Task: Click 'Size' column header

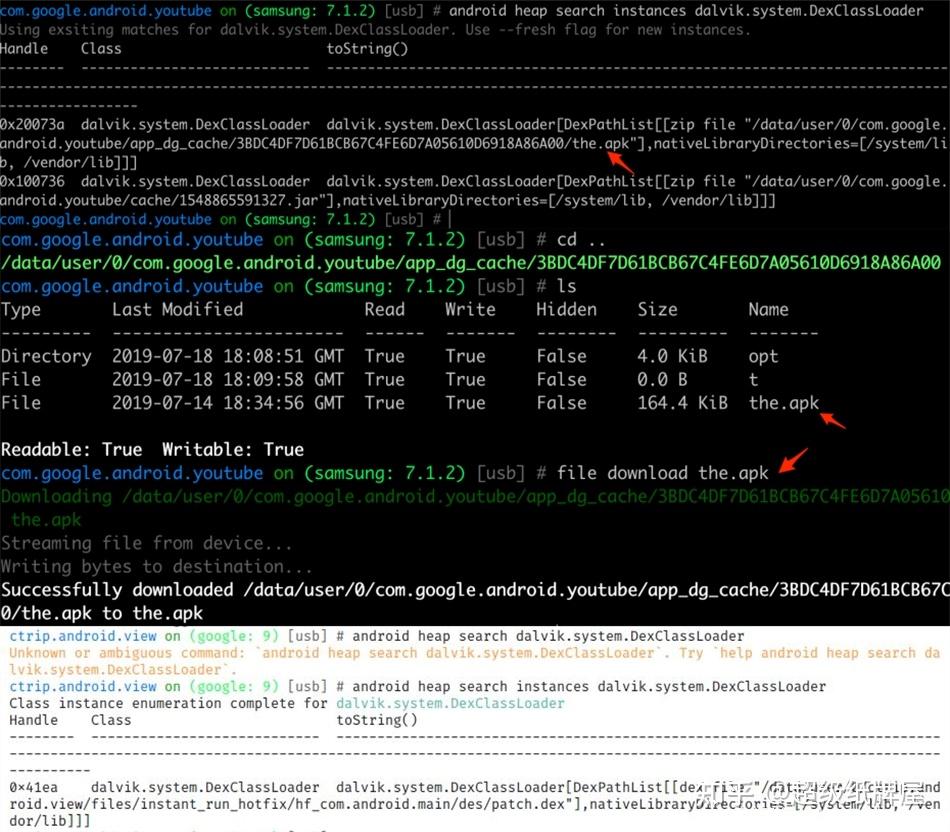Action: coord(657,310)
